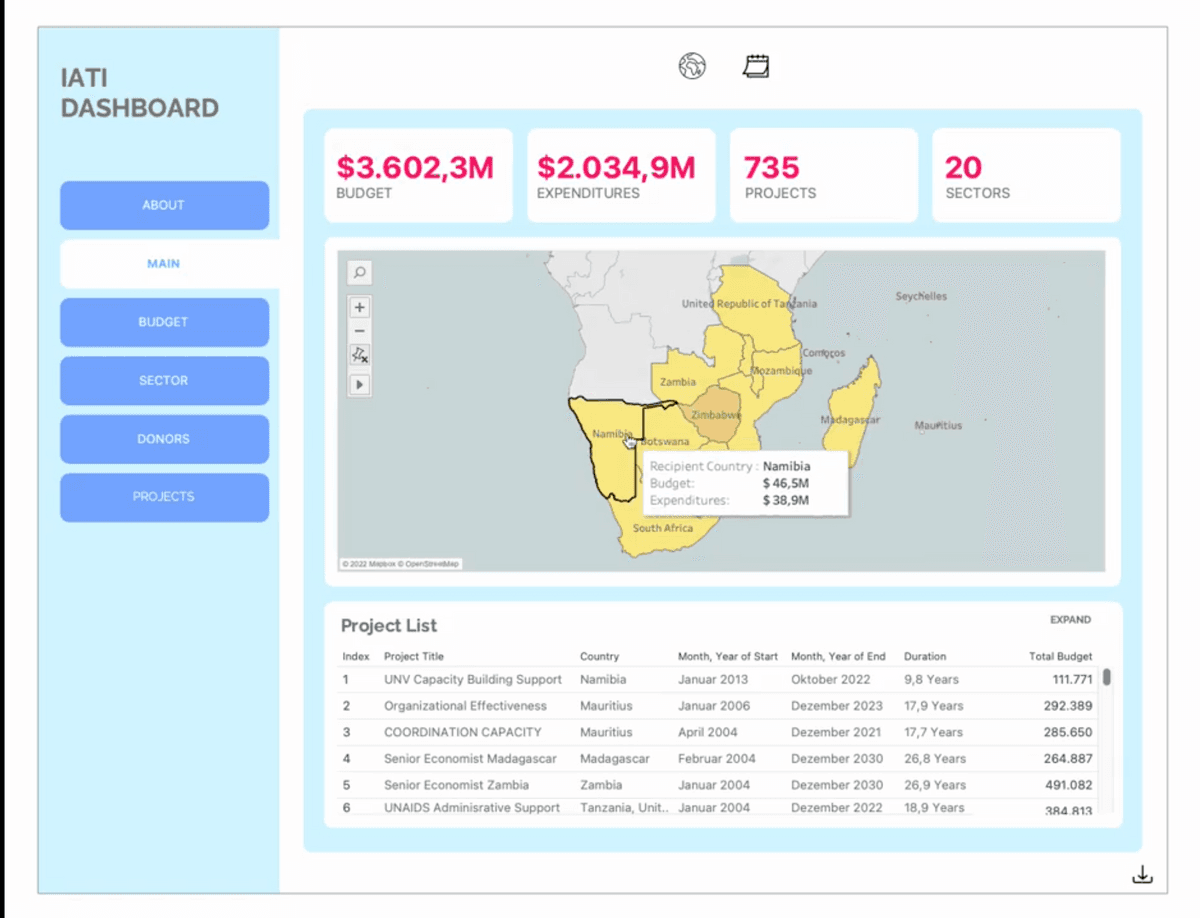The height and width of the screenshot is (918, 1200).
Task: Click total budget value 264.887
Action: [x=1068, y=759]
